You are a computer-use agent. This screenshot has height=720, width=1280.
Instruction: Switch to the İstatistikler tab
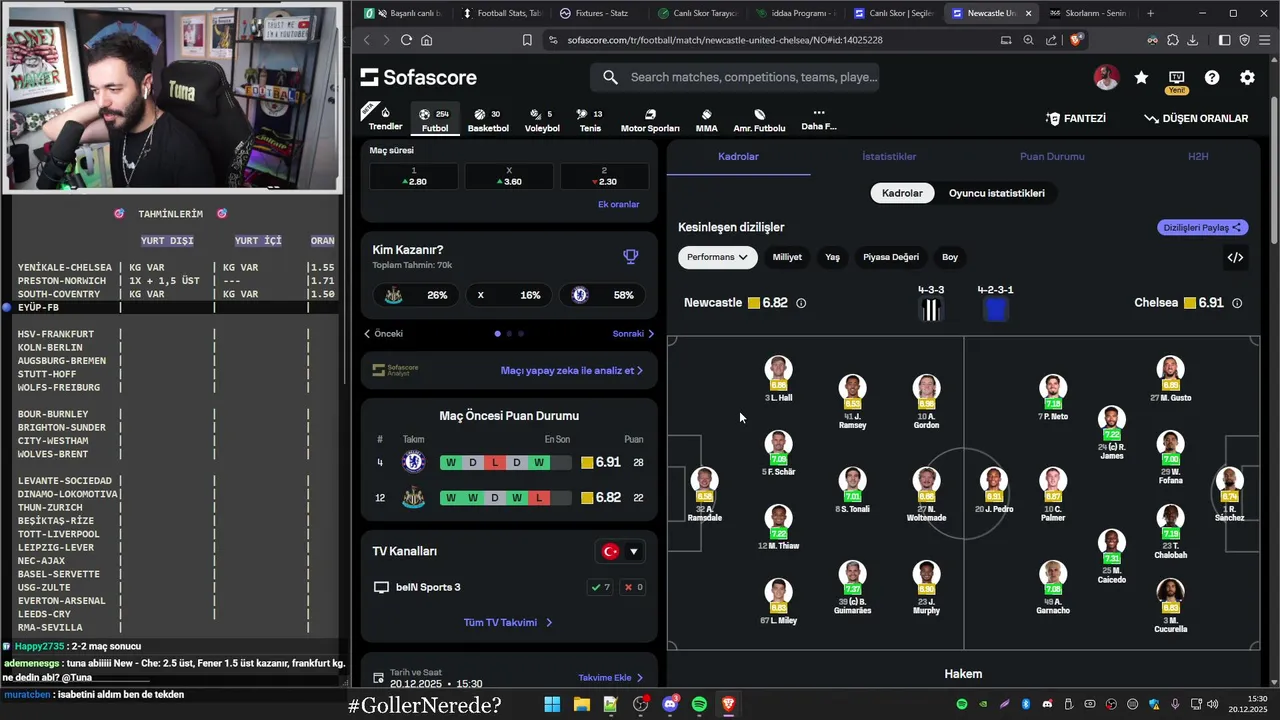(889, 157)
